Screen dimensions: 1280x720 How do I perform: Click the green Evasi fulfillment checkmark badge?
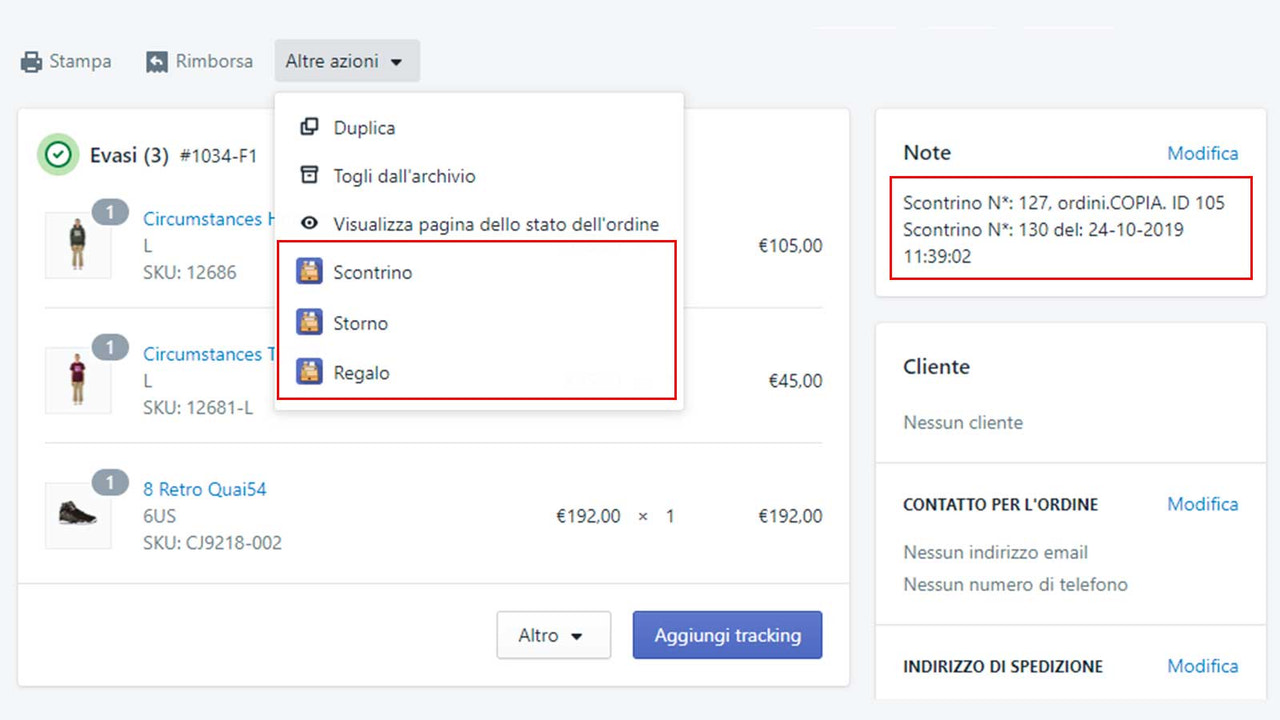57,155
